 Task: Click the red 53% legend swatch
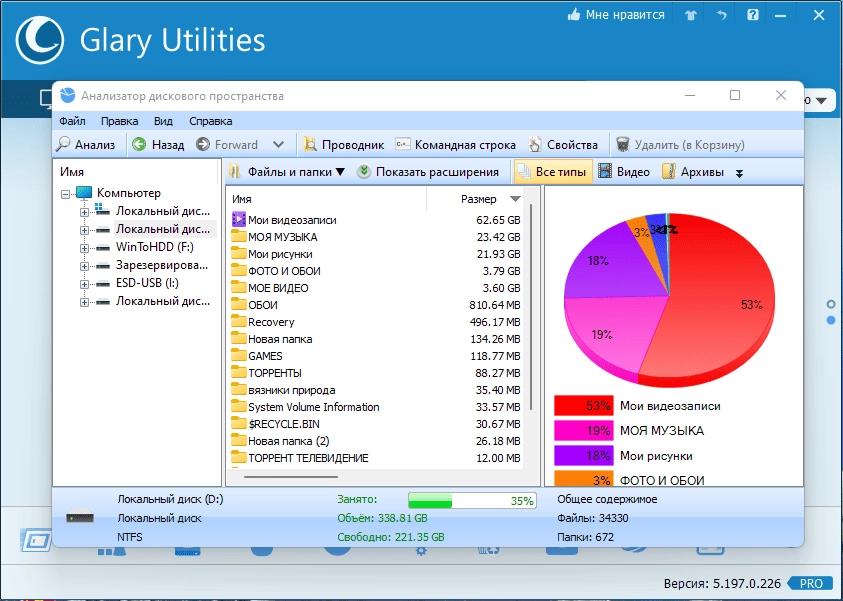[583, 406]
